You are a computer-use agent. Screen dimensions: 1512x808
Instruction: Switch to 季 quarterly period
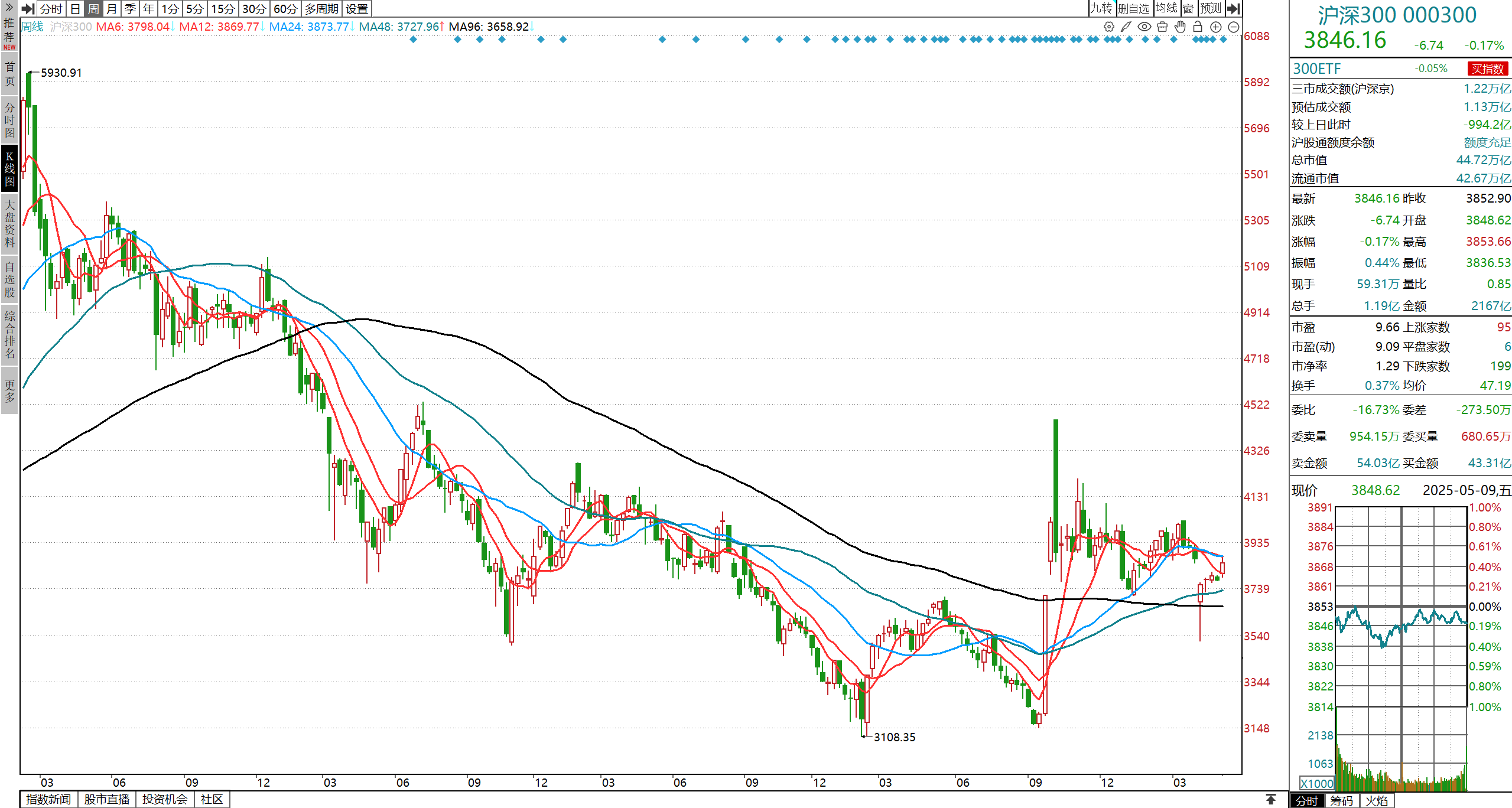(x=130, y=9)
